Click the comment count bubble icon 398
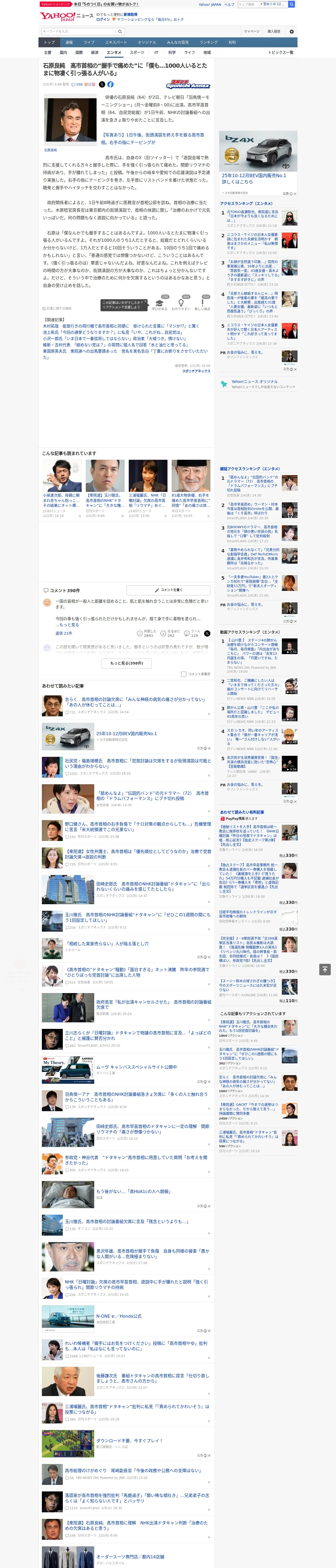Screen dimensions: 336x1568 77,85
